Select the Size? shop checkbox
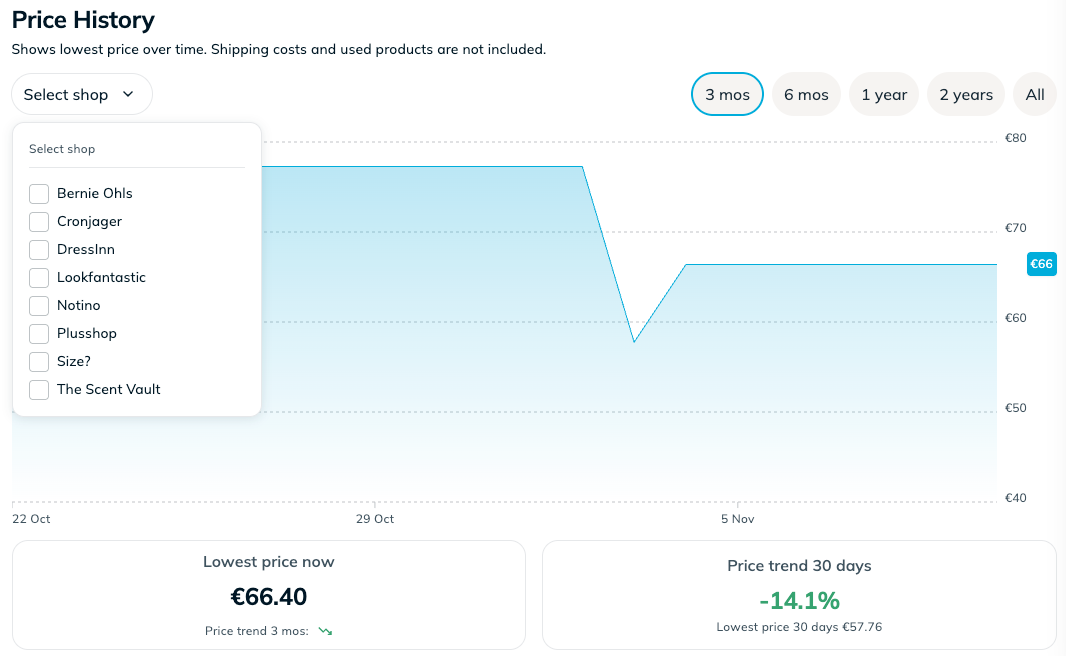Image resolution: width=1066 pixels, height=656 pixels. click(38, 361)
